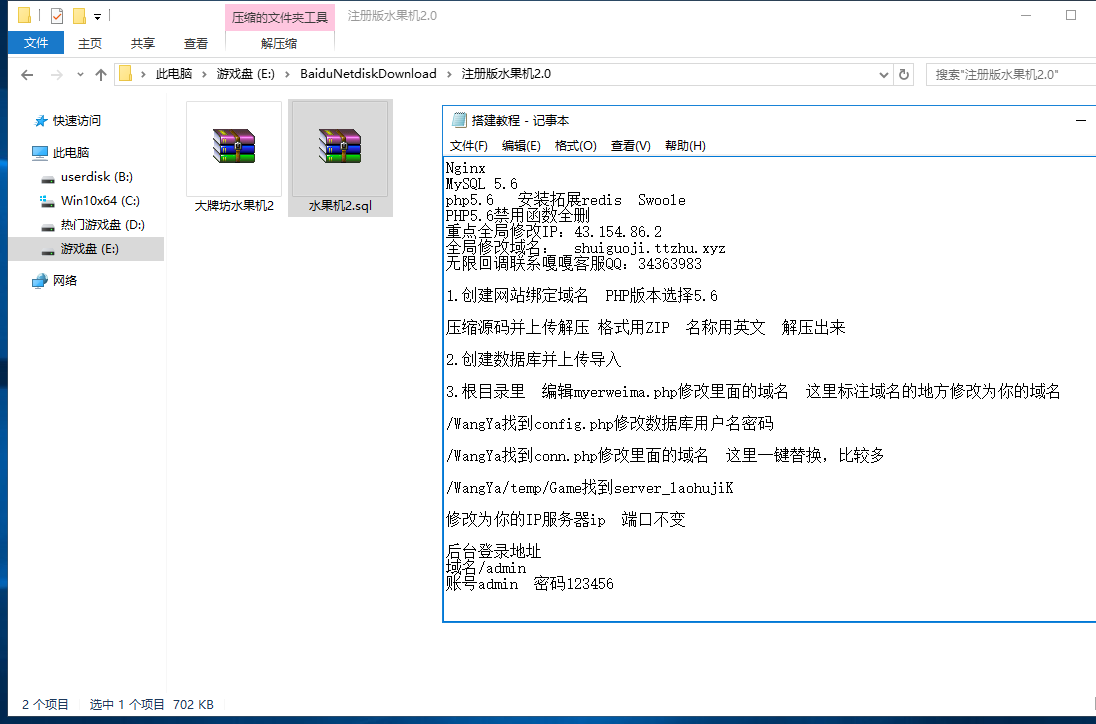The image size is (1096, 724).
Task: Expand the address bar history dropdown
Action: pos(883,74)
